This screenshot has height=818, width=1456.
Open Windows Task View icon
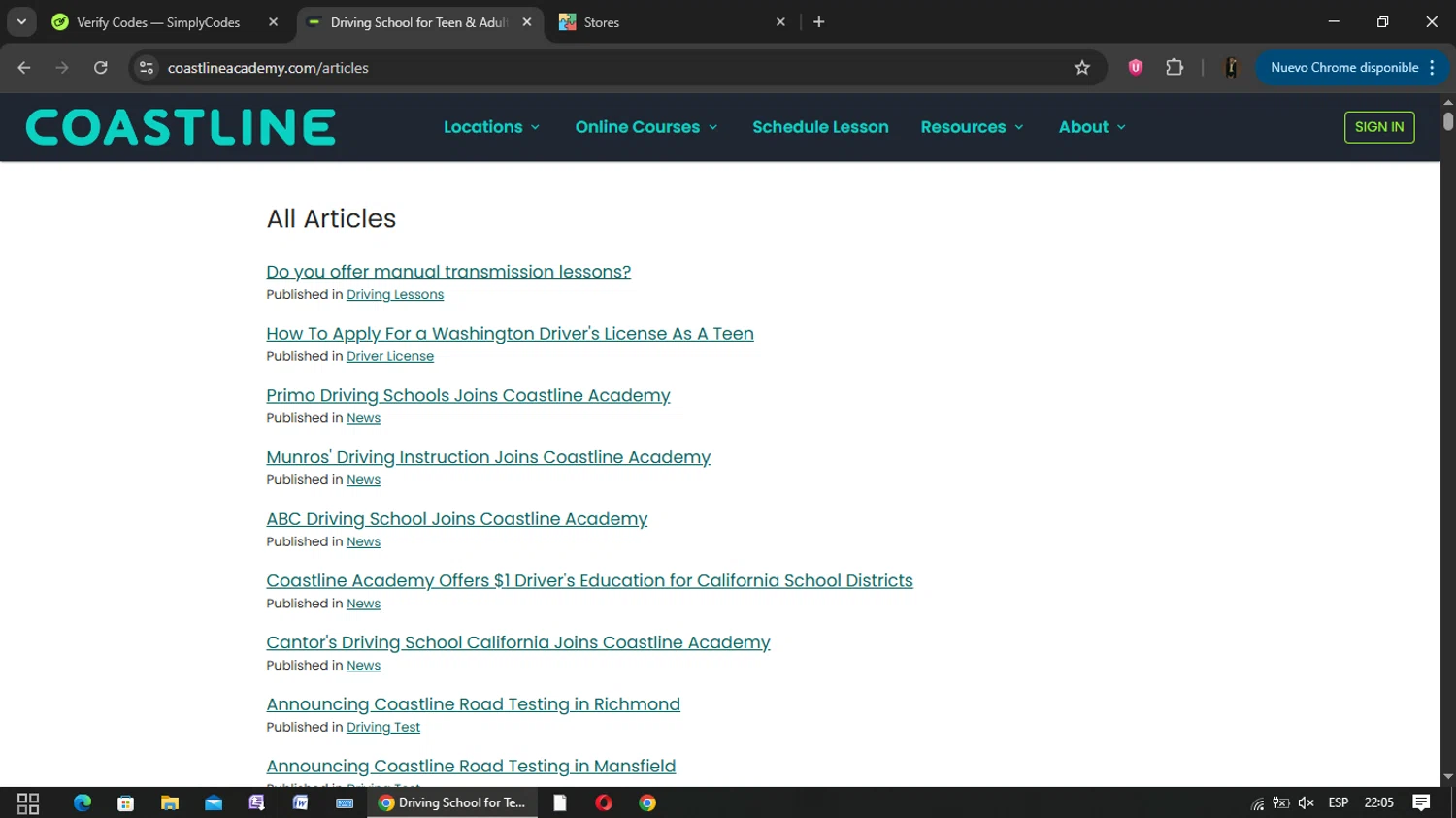(28, 802)
